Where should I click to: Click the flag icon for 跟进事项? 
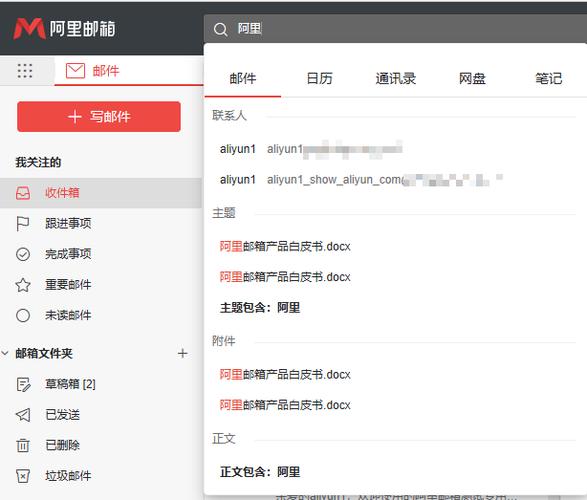(x=23, y=224)
